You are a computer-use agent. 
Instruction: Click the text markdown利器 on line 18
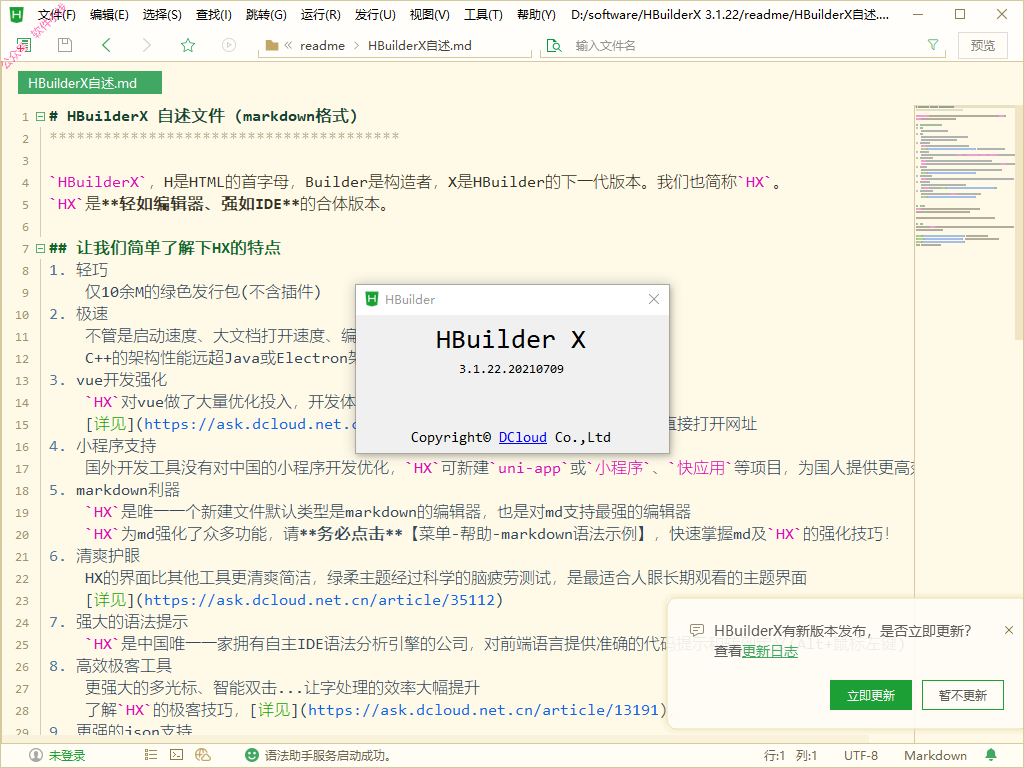[128, 490]
